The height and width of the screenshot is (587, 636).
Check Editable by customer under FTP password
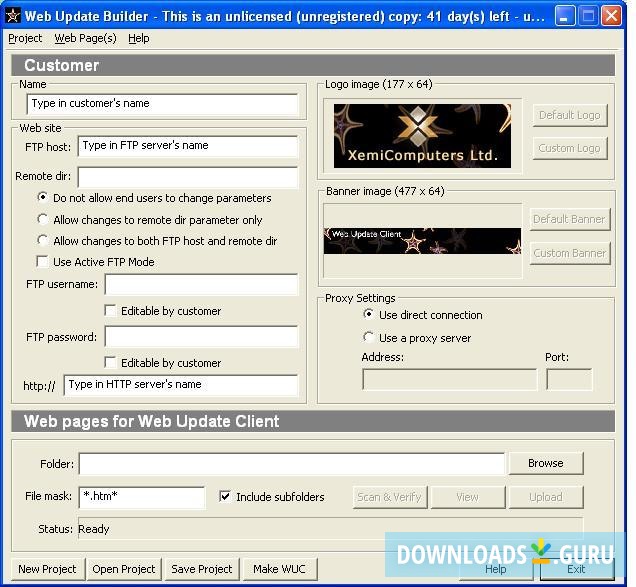tap(110, 362)
